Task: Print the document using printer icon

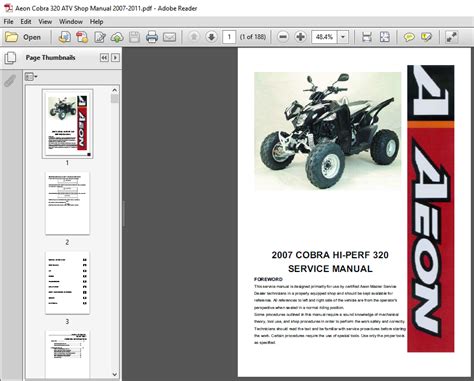Action: 152,37
